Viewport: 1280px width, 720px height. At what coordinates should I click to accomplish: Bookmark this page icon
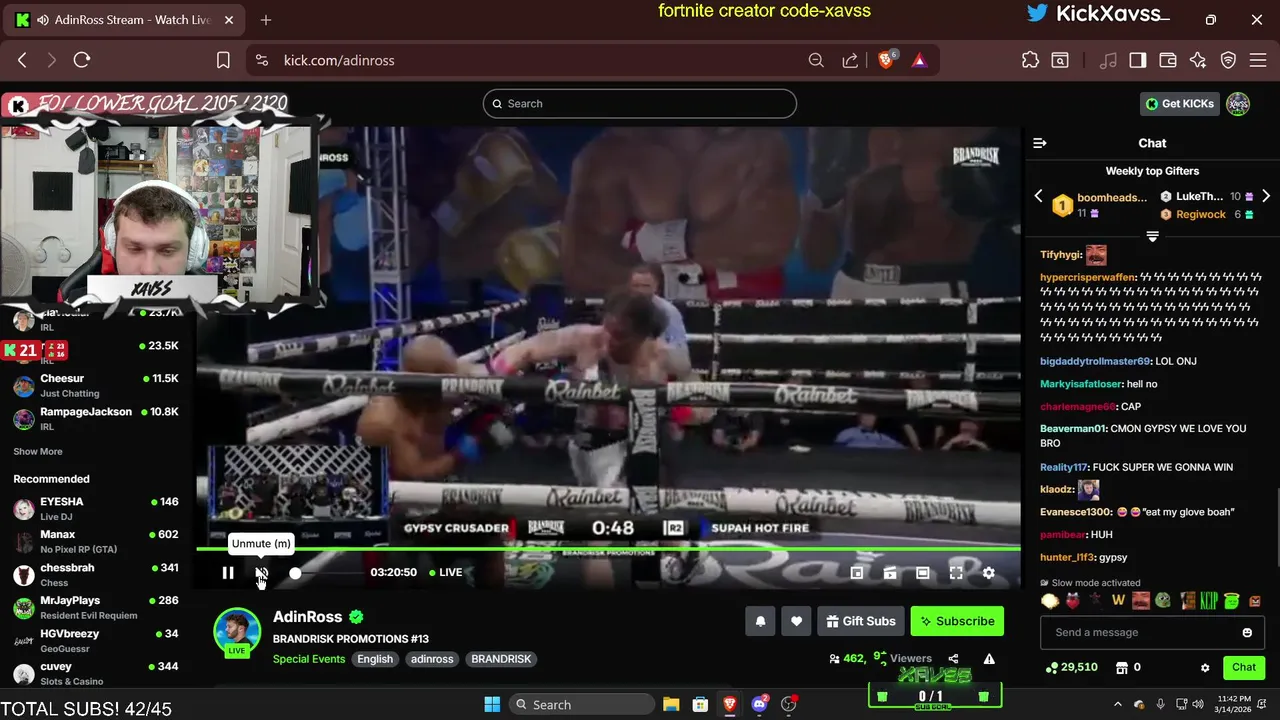pyautogui.click(x=223, y=60)
